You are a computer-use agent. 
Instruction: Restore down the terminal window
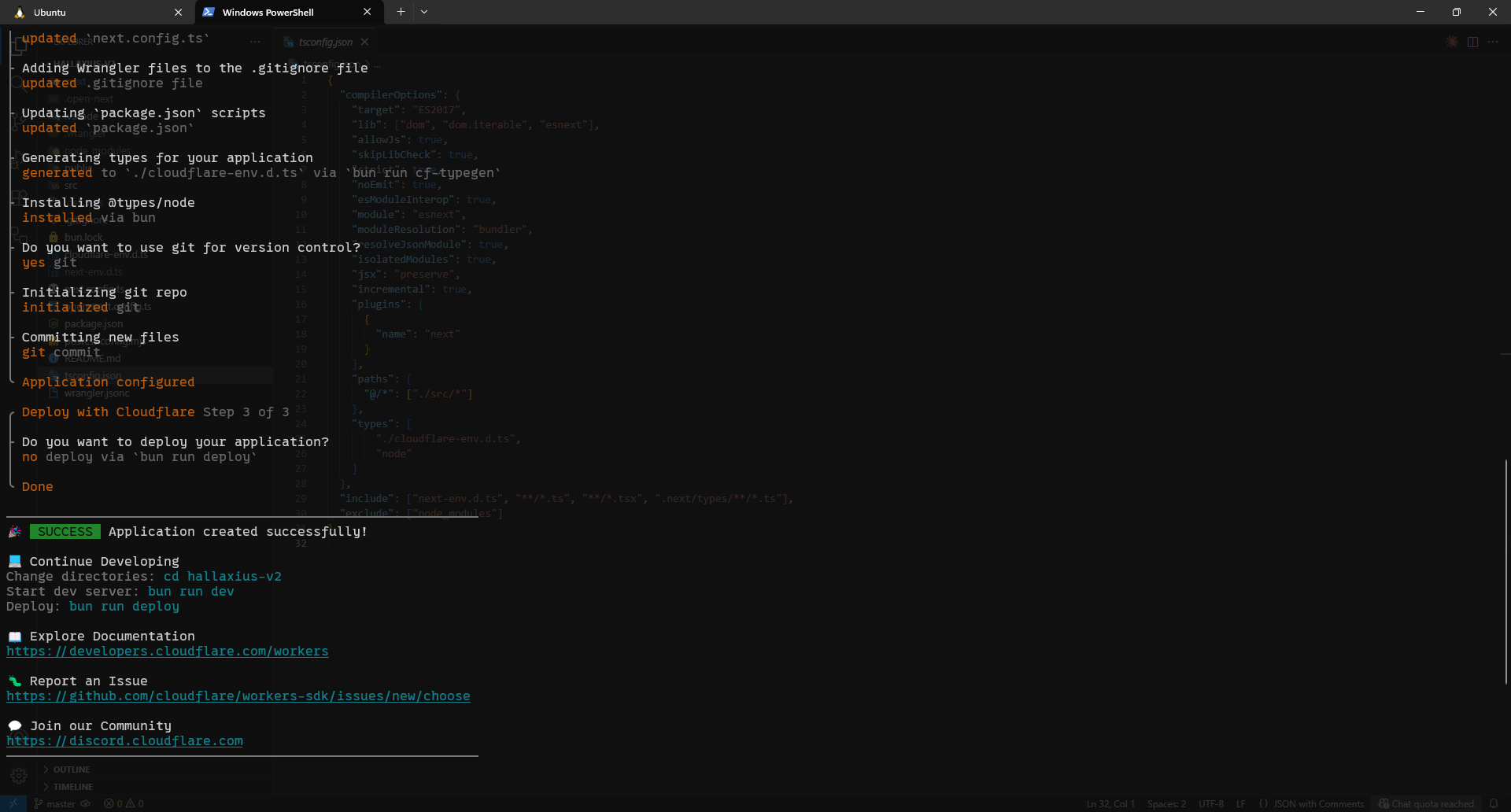click(1457, 12)
